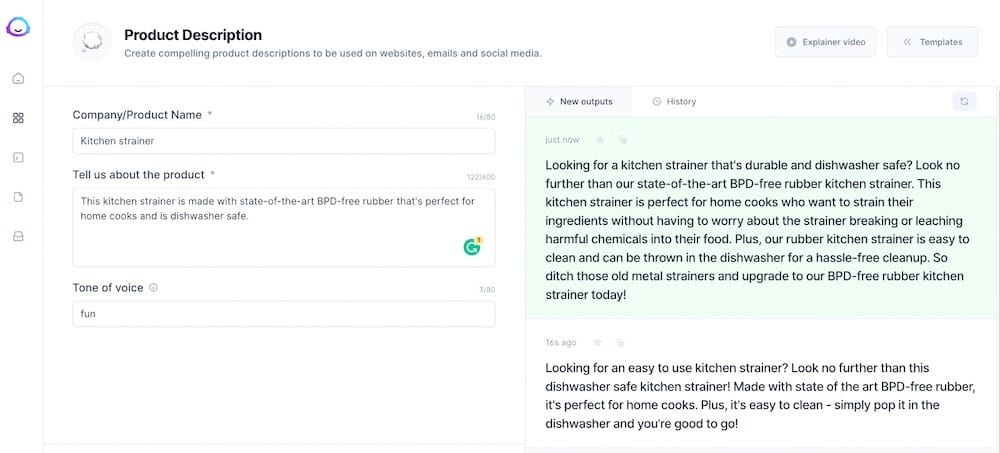The width and height of the screenshot is (1000, 453).
Task: Click the refresh outputs icon
Action: coord(964,101)
